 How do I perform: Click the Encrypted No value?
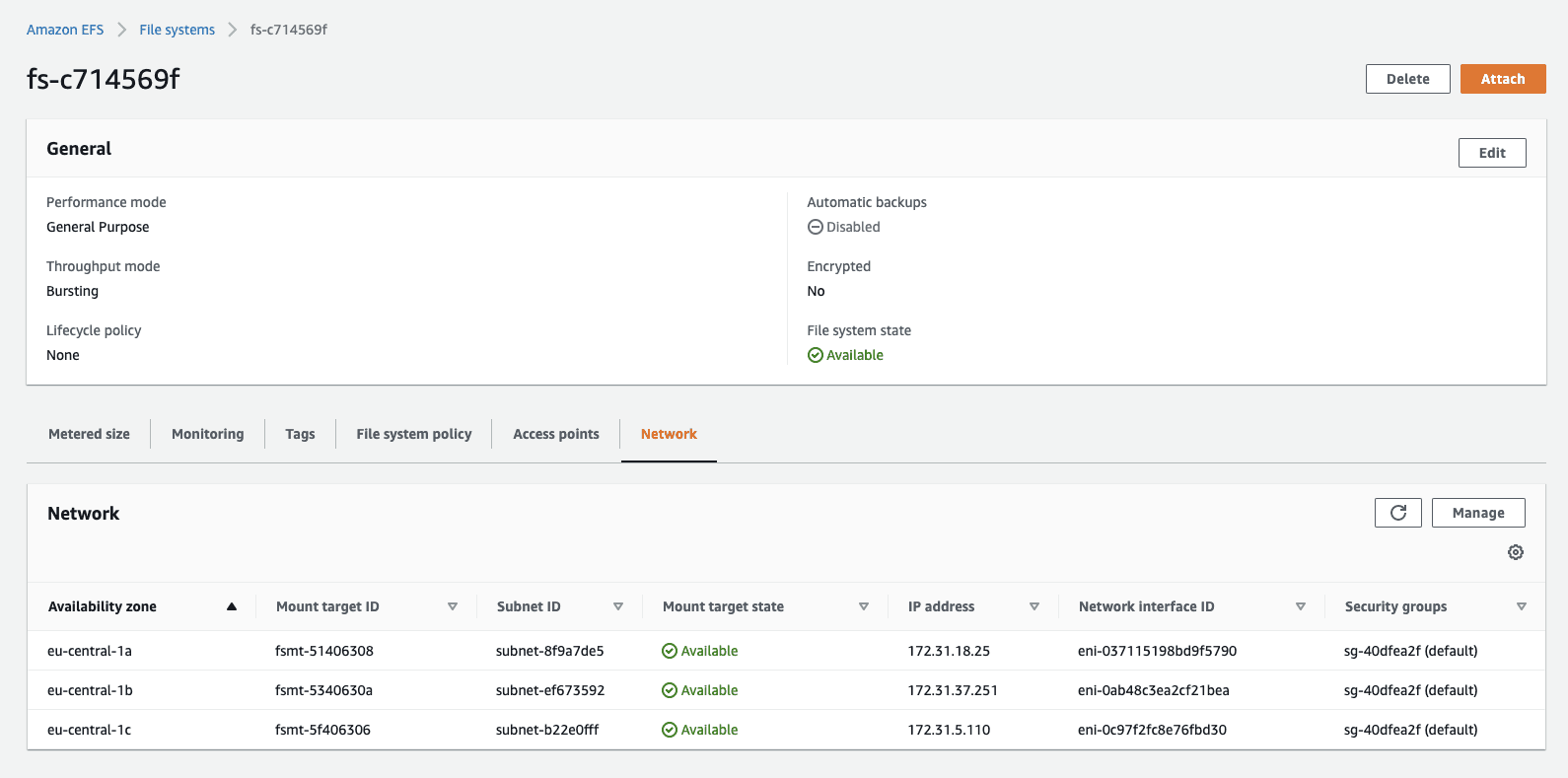[x=816, y=291]
